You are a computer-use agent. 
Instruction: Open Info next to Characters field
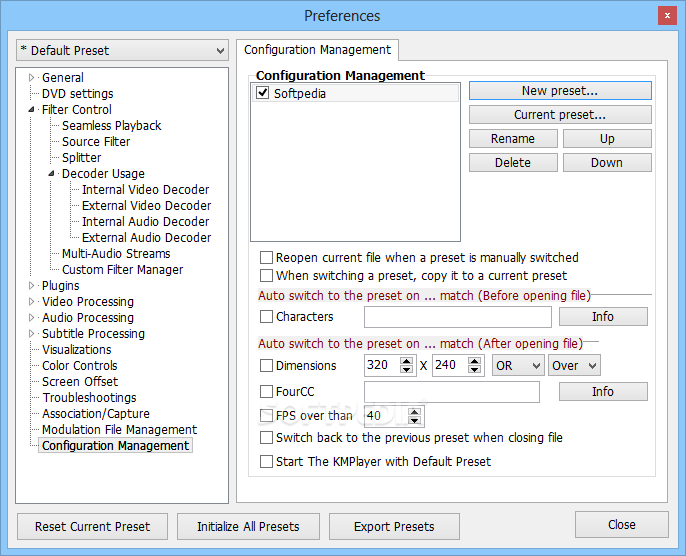pos(603,316)
